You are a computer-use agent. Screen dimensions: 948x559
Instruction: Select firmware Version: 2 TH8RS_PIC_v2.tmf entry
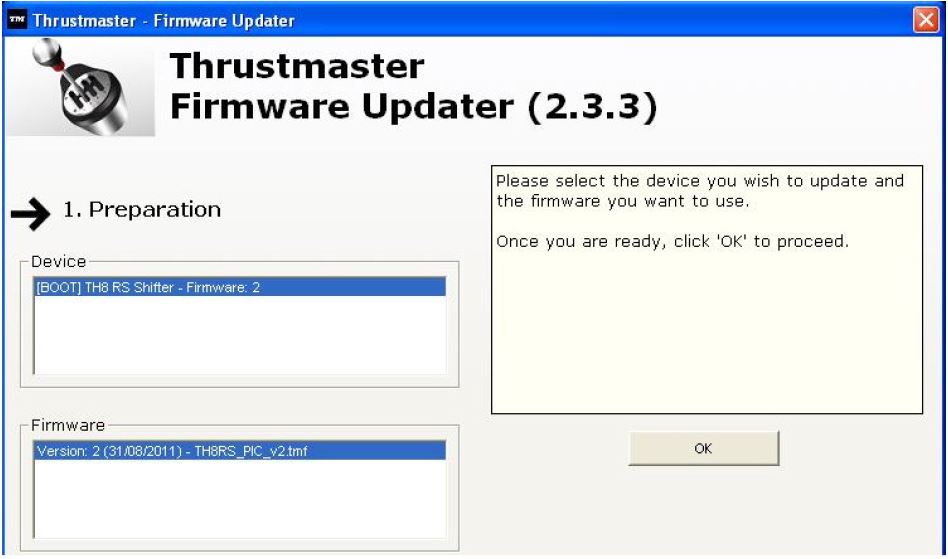point(240,451)
